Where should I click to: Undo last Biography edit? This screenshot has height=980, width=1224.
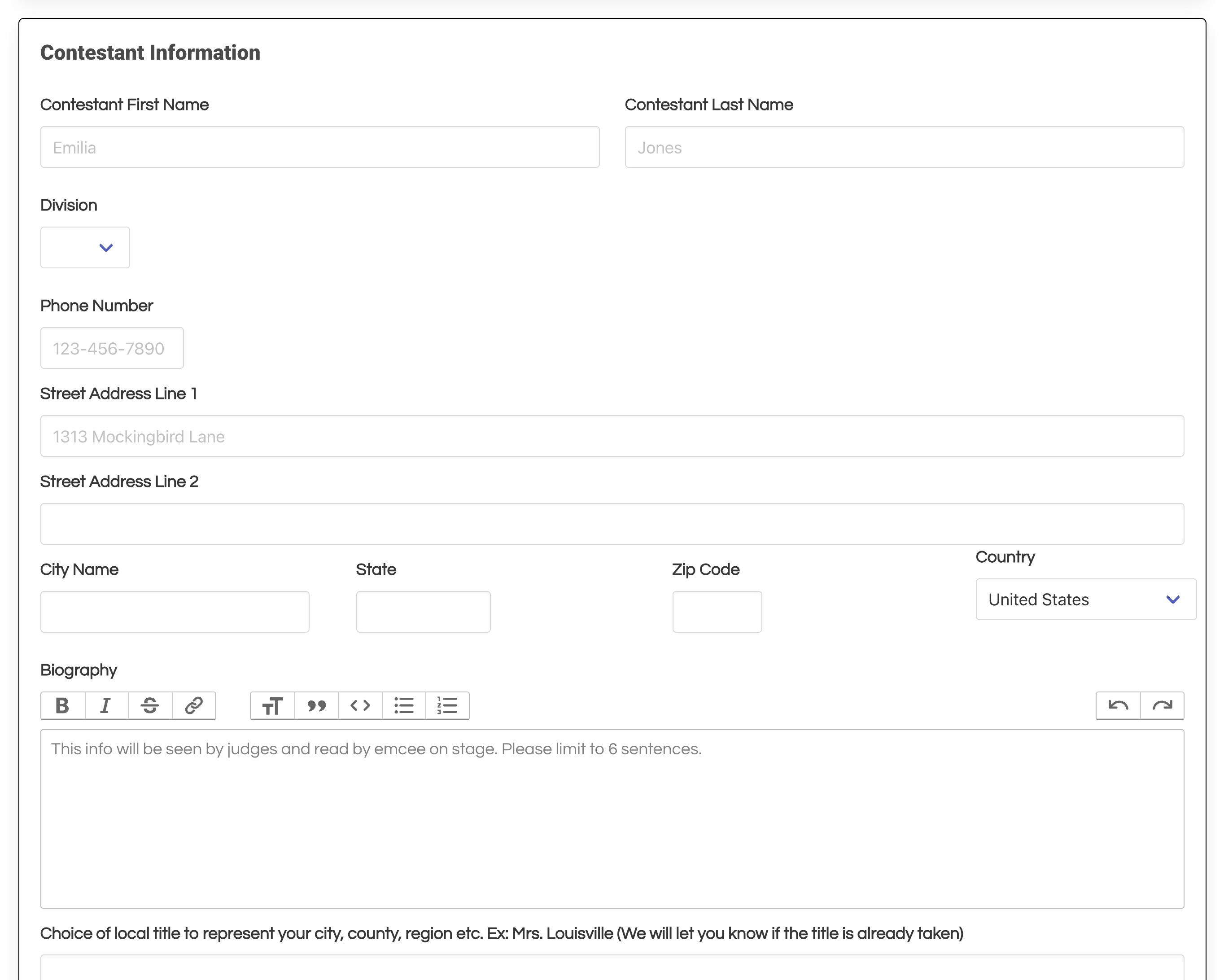coord(1118,706)
